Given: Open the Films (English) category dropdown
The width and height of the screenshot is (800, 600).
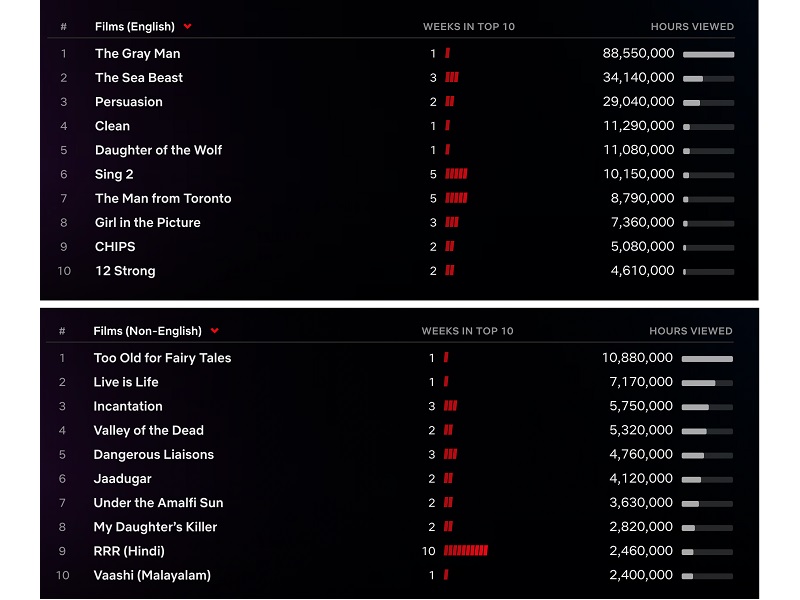Looking at the screenshot, I should coord(187,27).
